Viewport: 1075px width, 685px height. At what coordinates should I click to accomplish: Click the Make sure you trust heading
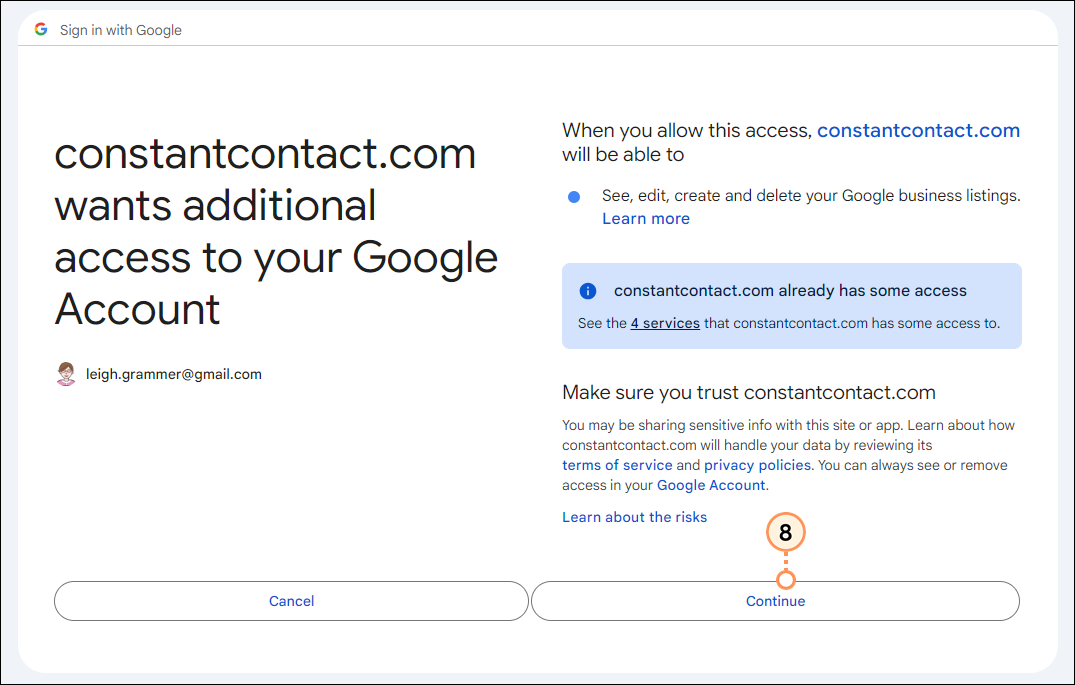click(749, 392)
